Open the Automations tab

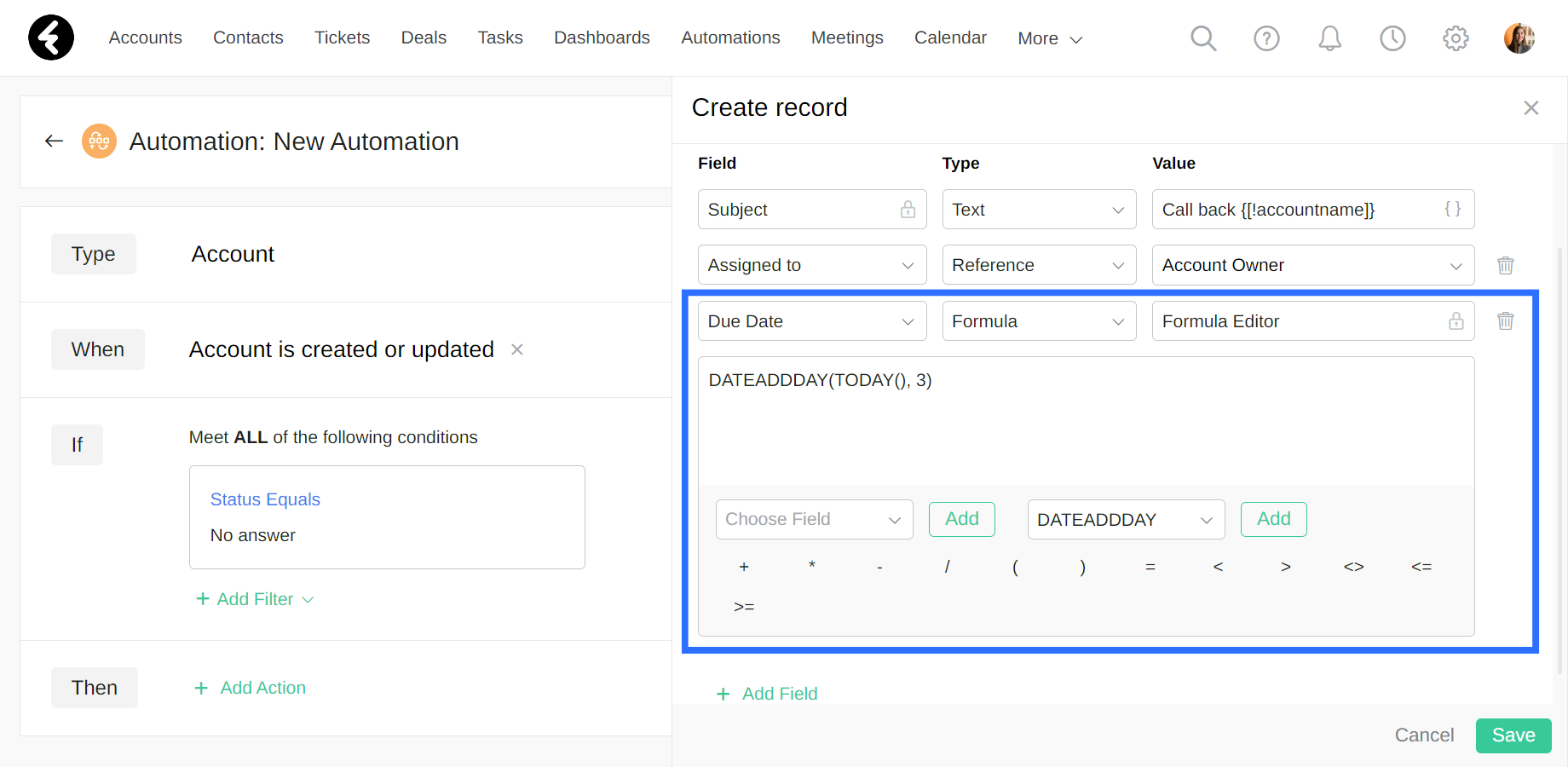(x=730, y=37)
